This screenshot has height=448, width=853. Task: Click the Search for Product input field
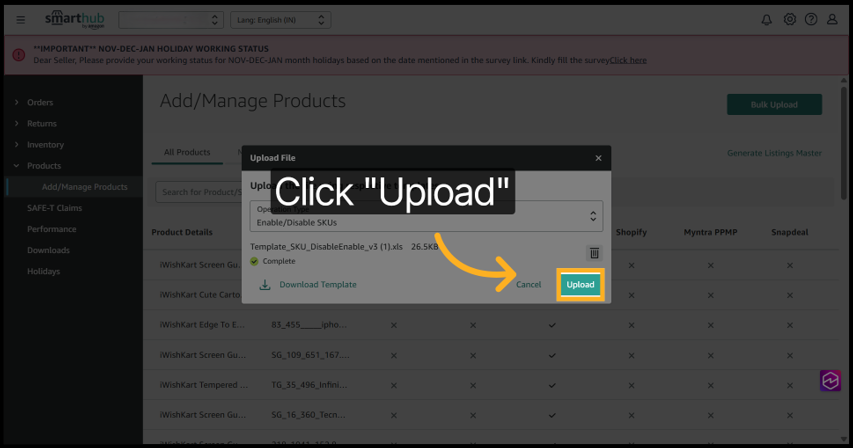pos(202,192)
